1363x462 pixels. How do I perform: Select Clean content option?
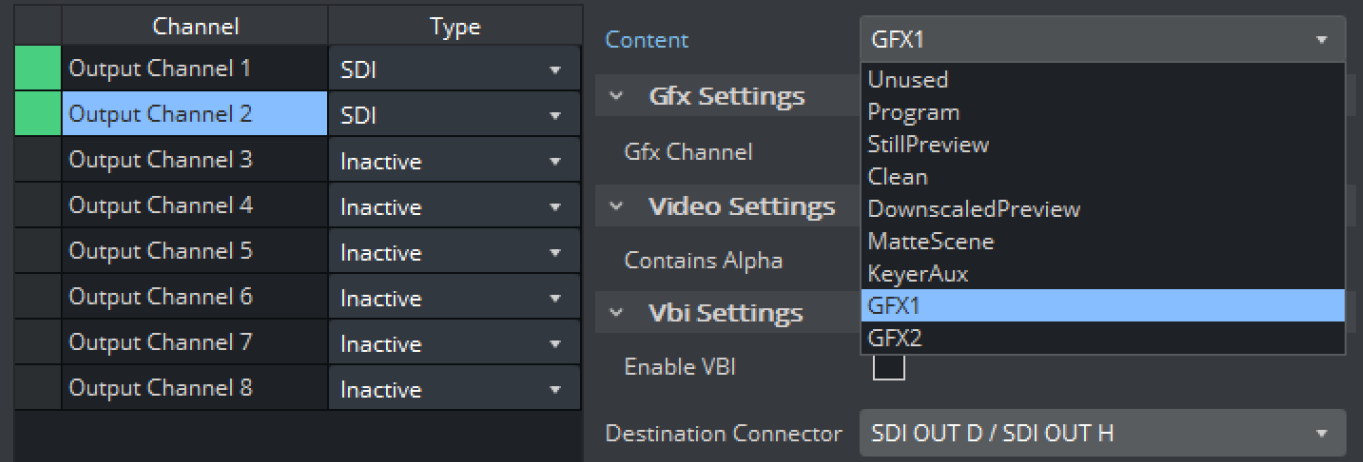tap(898, 176)
